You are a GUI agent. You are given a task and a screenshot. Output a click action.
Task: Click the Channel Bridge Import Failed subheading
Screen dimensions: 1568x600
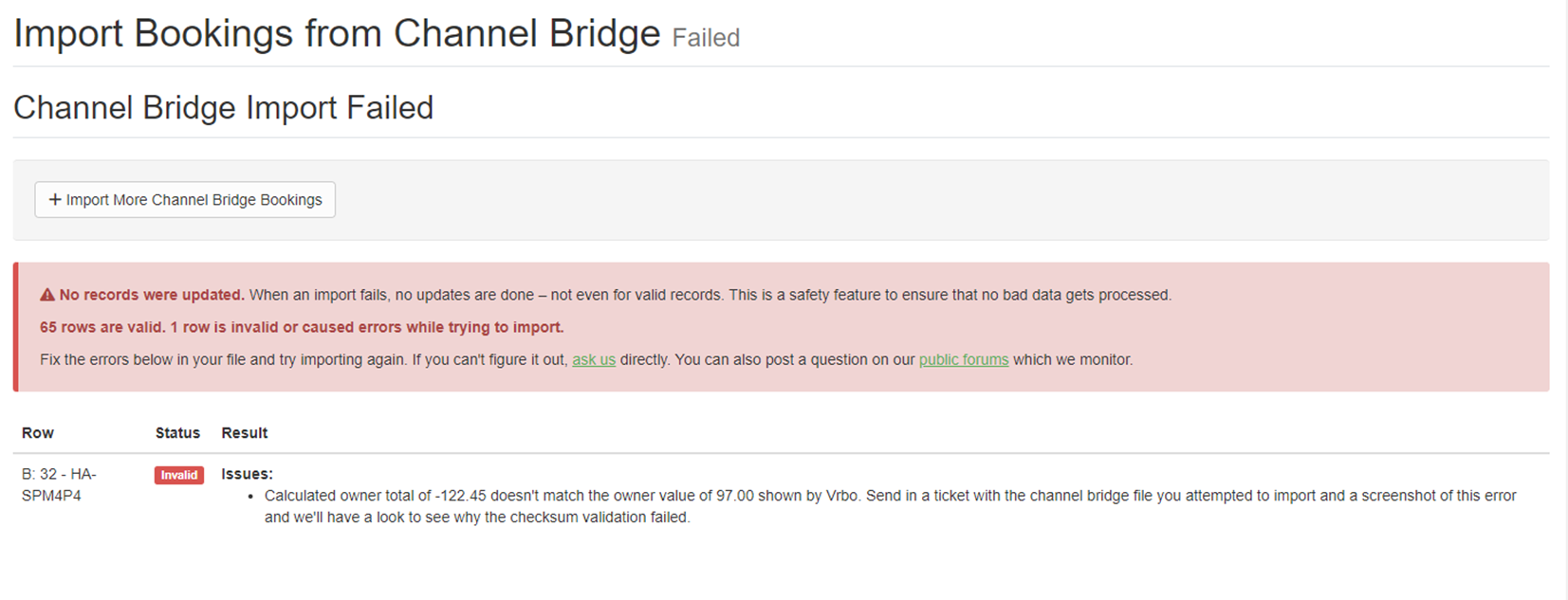(223, 108)
